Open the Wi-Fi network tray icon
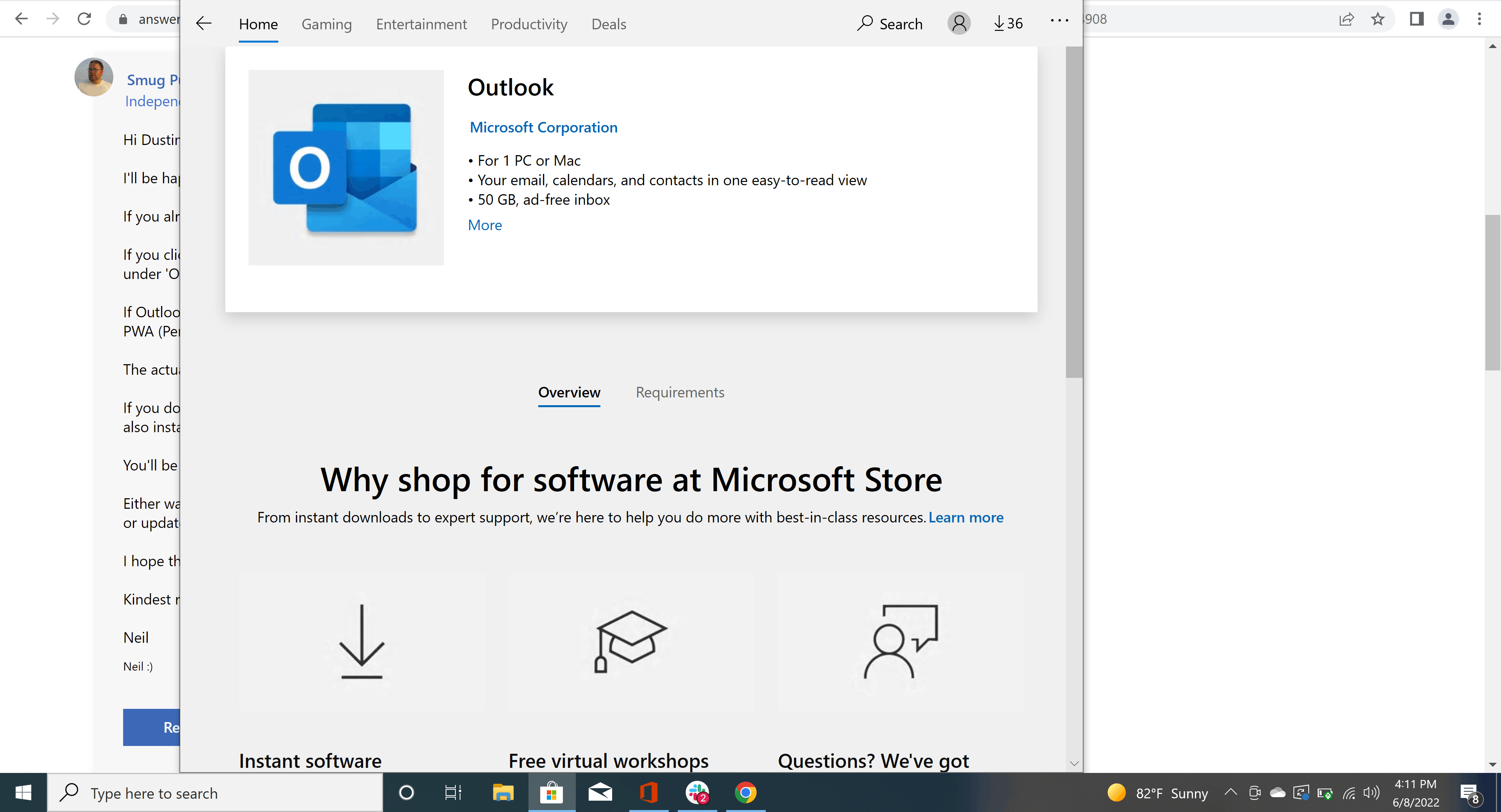This screenshot has width=1501, height=812. coord(1349,793)
